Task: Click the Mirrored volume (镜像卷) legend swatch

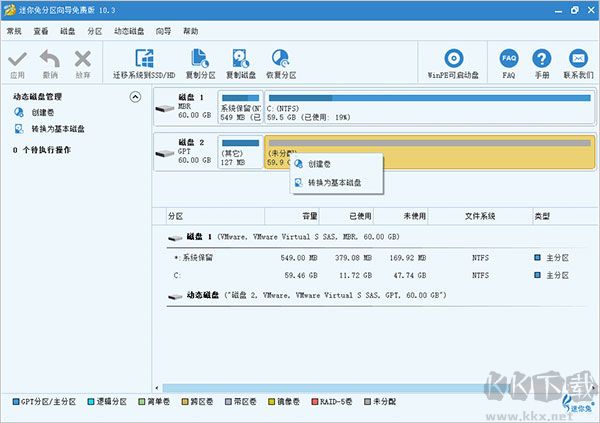Action: (272, 402)
